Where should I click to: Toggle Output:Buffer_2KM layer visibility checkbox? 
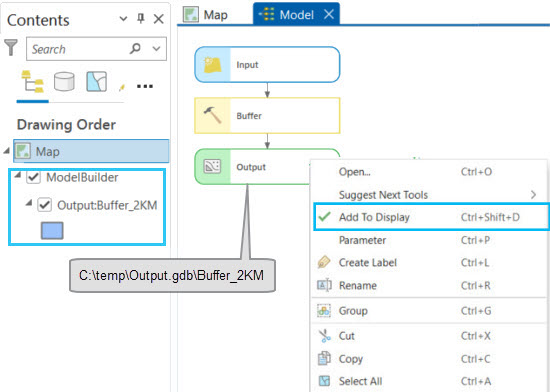pyautogui.click(x=45, y=205)
